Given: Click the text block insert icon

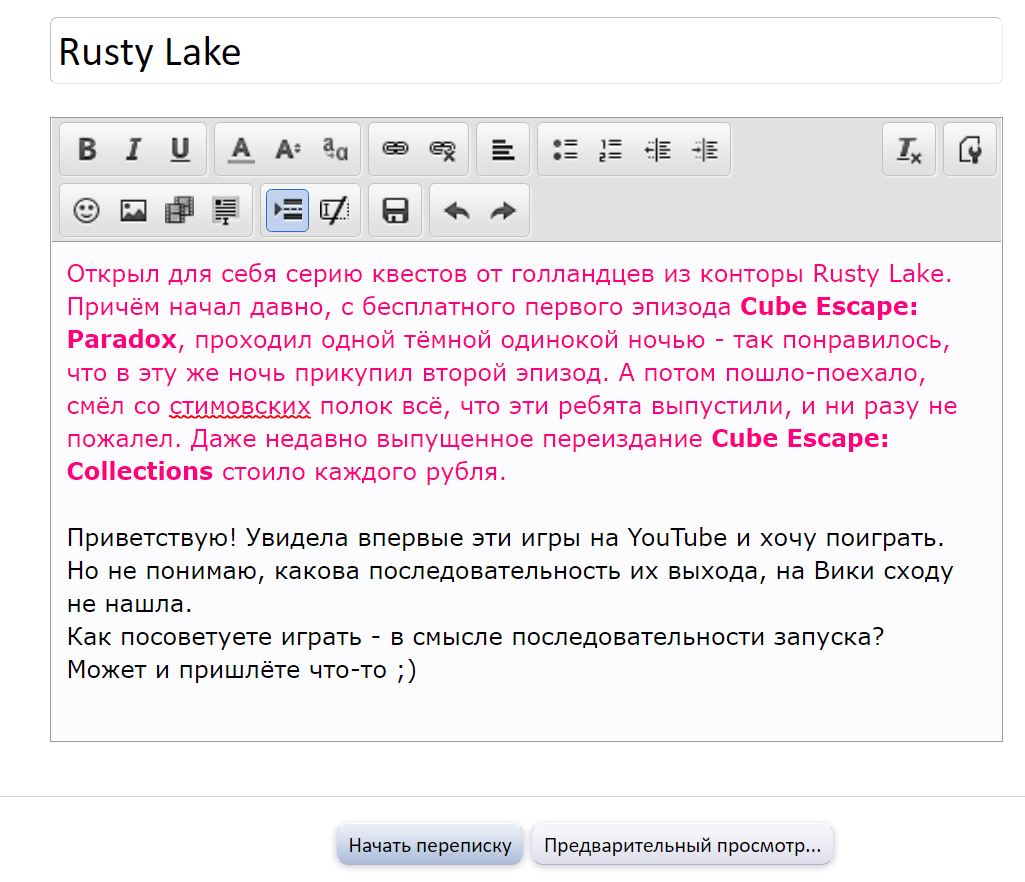Looking at the screenshot, I should pos(226,211).
